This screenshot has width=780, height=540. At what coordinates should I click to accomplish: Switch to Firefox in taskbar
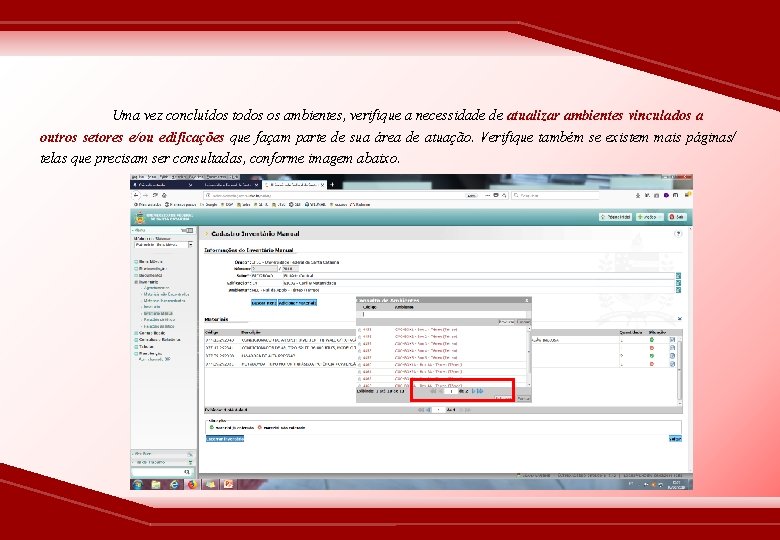coord(192,484)
